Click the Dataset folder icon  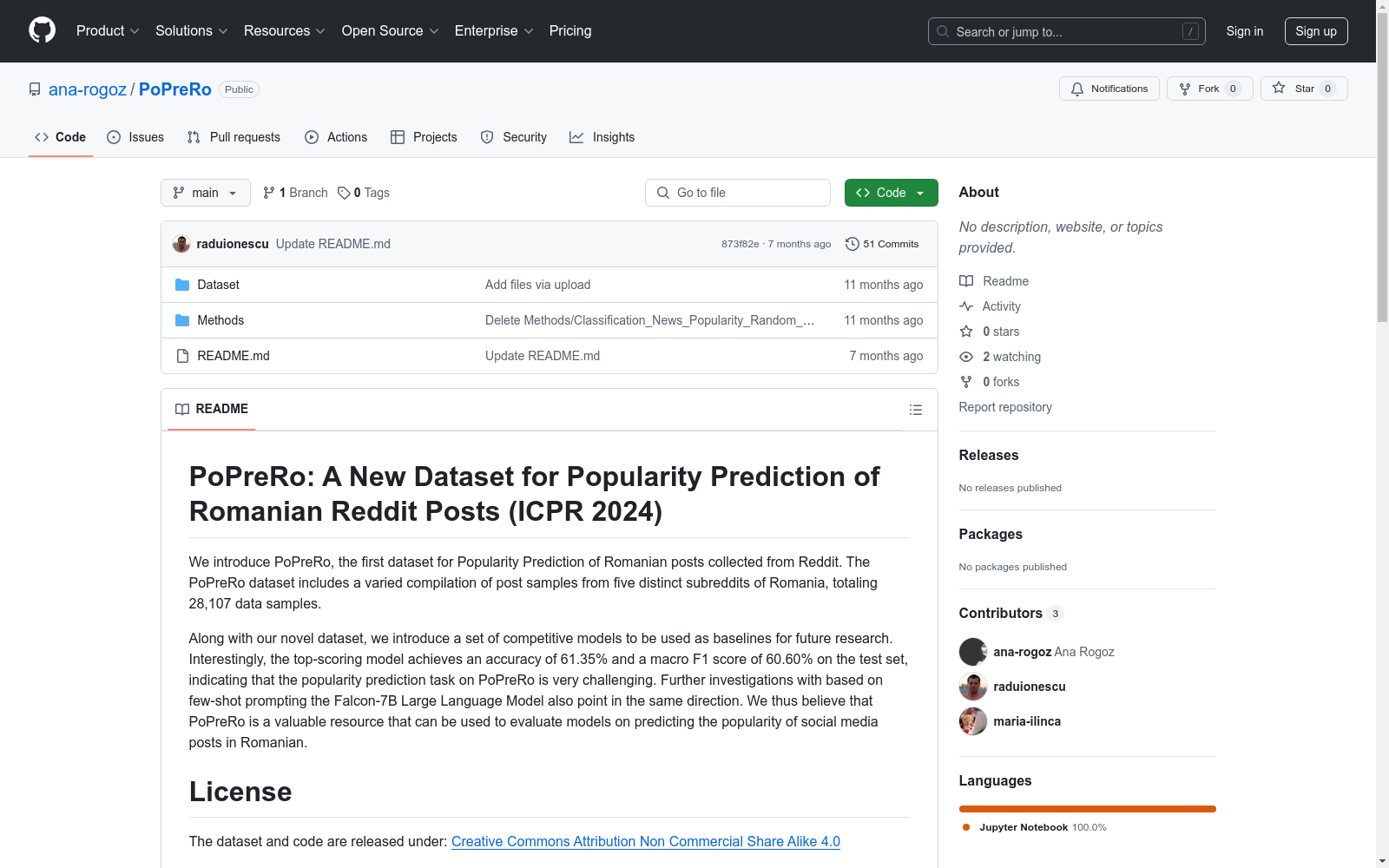coord(182,285)
